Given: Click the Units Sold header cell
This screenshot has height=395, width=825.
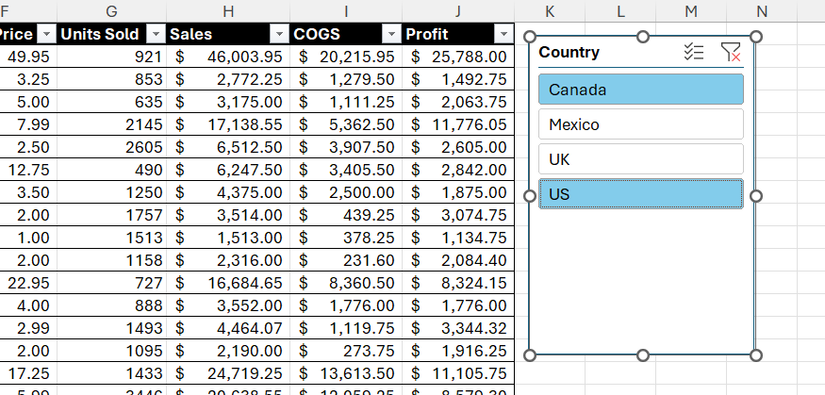Looking at the screenshot, I should (112, 34).
